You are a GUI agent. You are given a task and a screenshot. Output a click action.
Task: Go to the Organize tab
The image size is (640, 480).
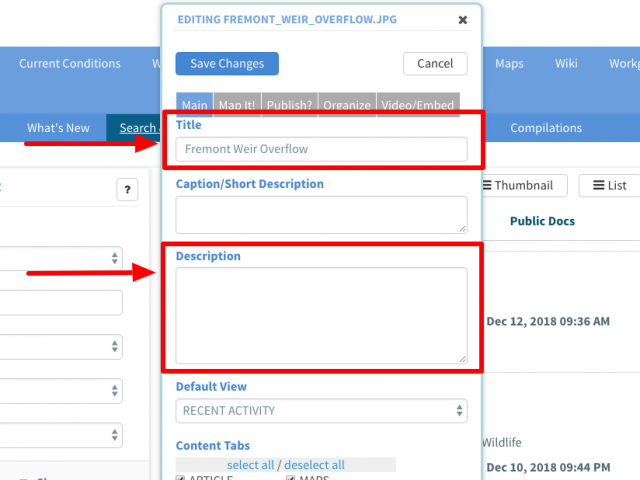point(347,105)
